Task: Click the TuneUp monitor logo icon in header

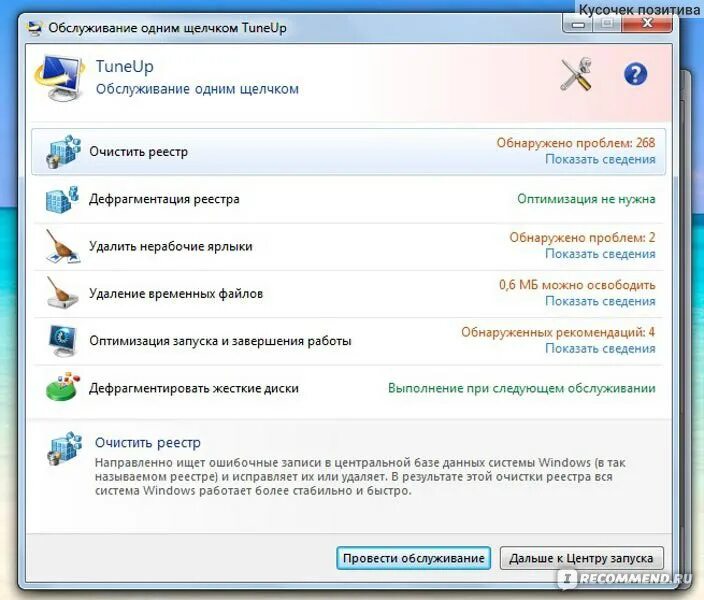Action: (60, 78)
